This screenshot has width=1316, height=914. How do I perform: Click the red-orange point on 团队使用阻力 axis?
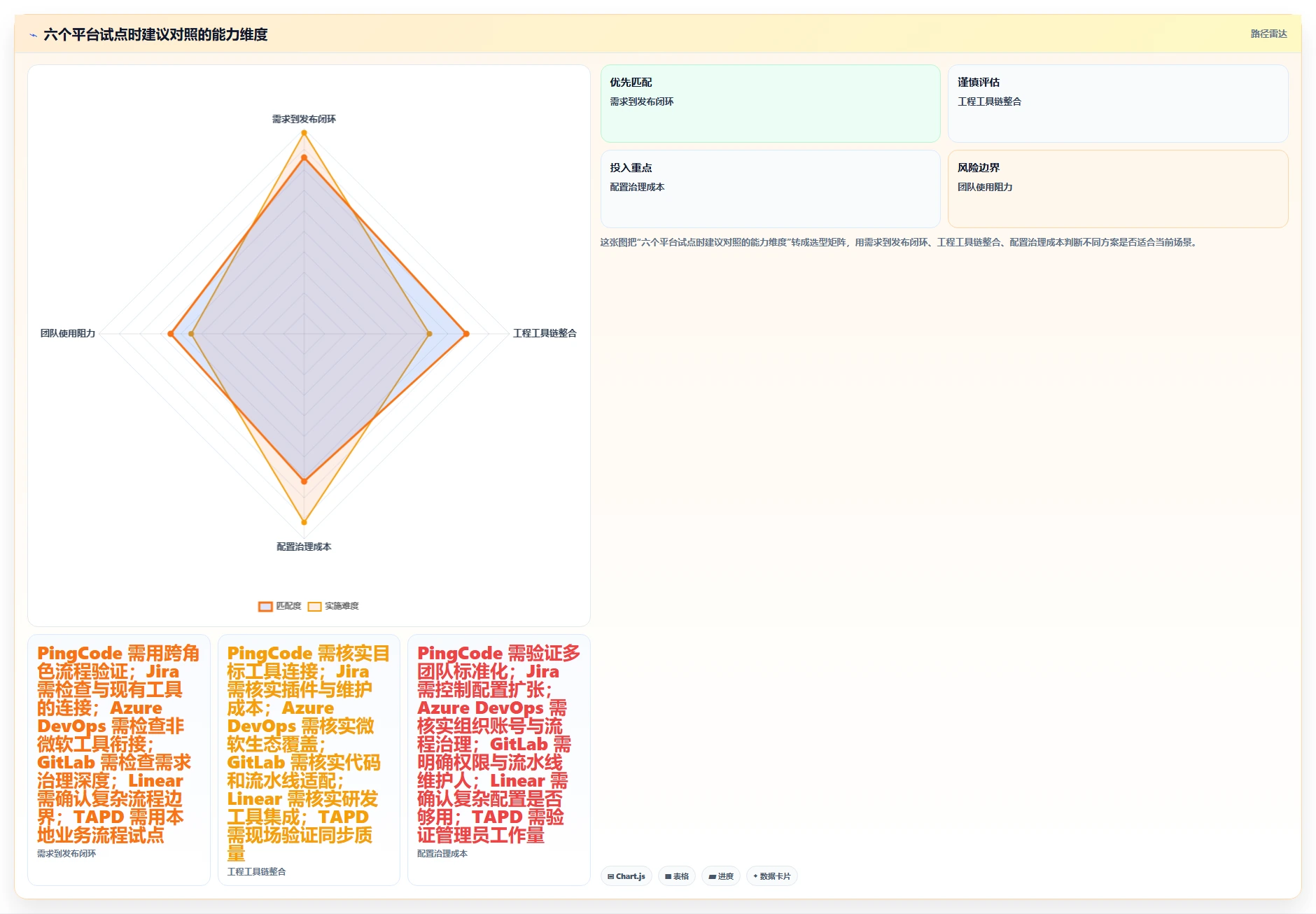click(171, 334)
